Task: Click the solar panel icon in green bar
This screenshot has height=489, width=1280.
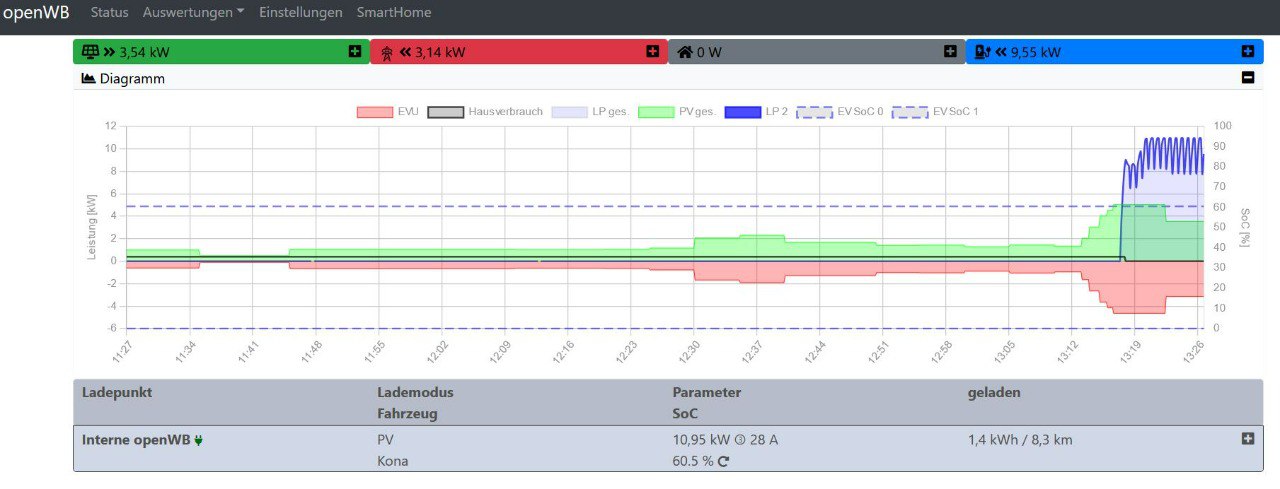Action: (x=89, y=52)
